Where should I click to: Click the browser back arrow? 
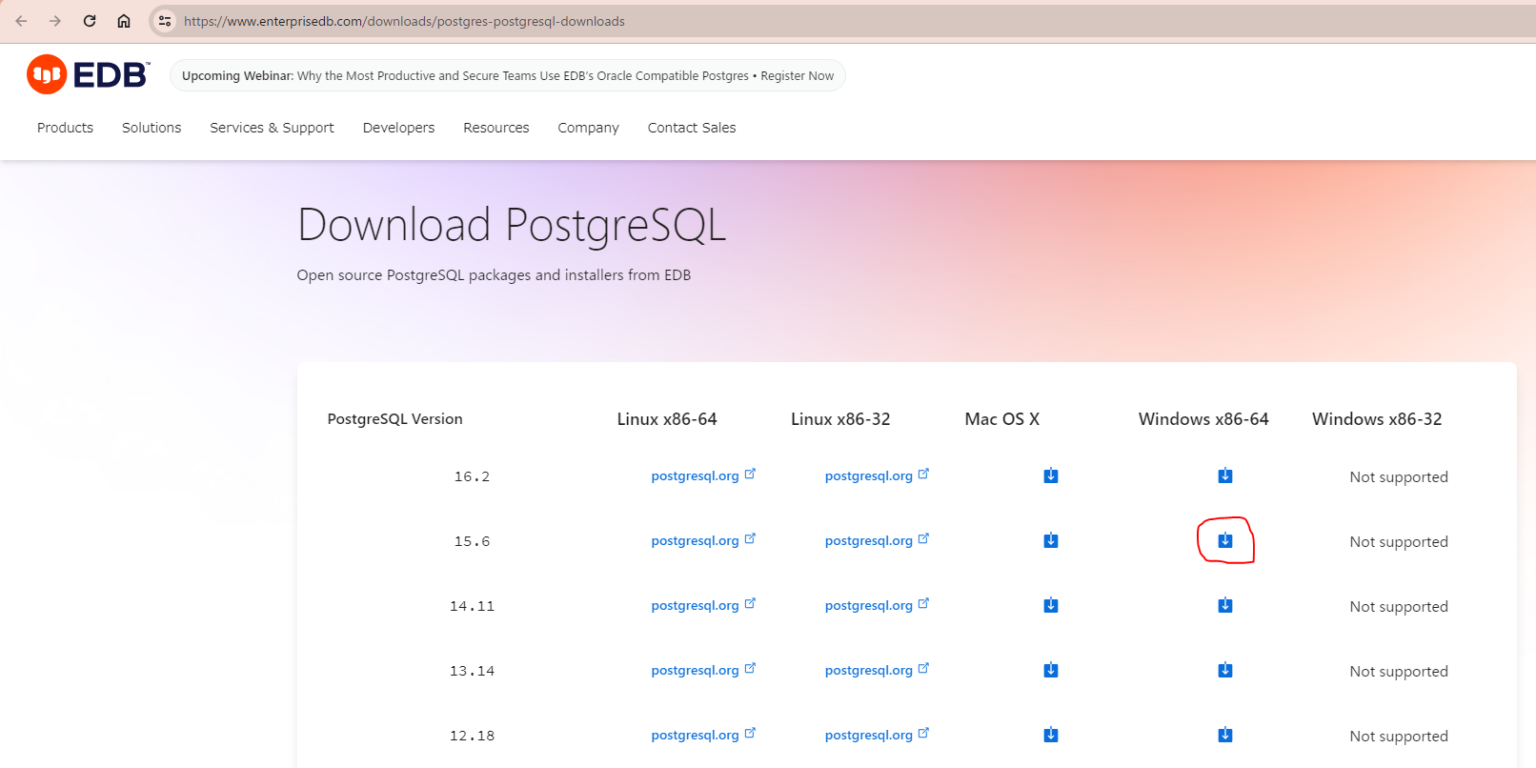click(20, 20)
